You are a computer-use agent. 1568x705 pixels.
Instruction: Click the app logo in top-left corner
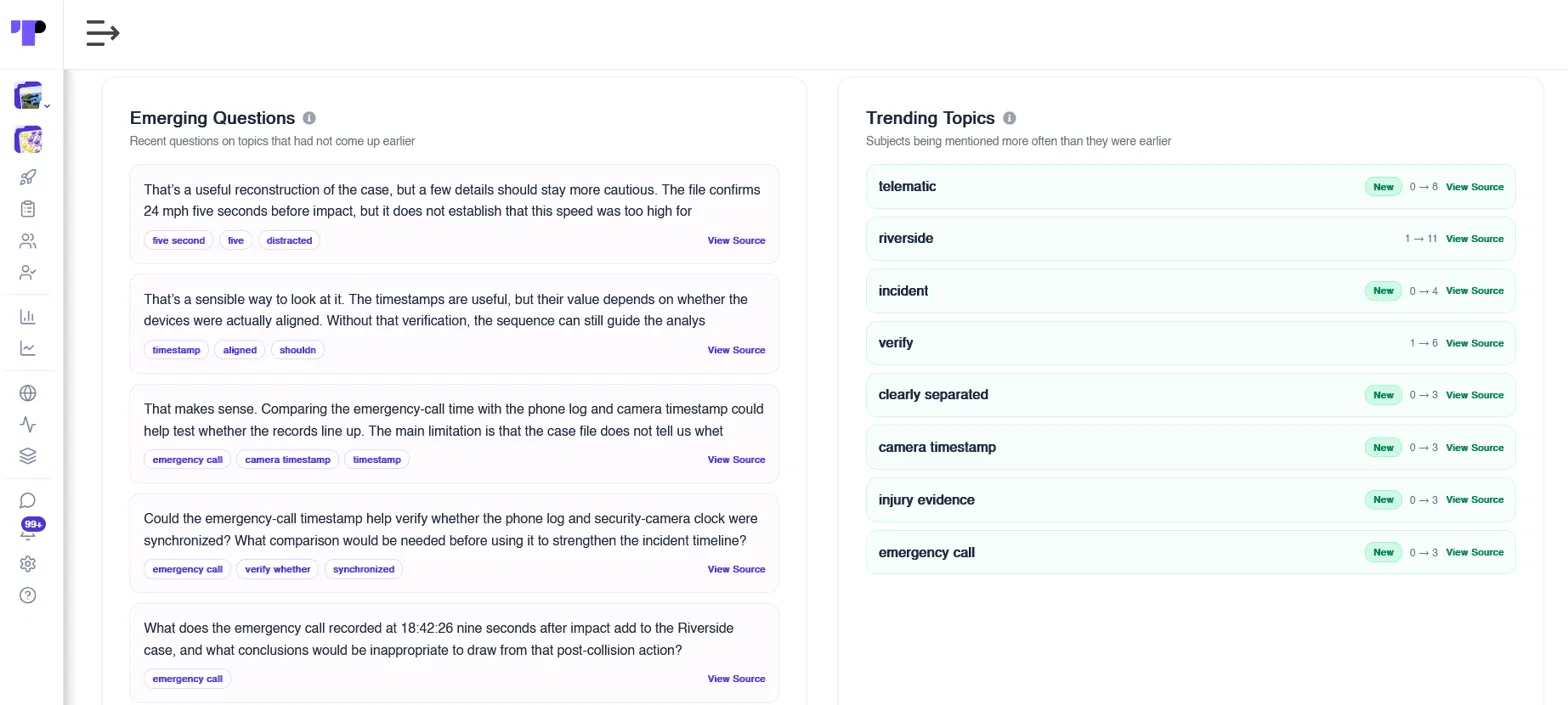[28, 32]
